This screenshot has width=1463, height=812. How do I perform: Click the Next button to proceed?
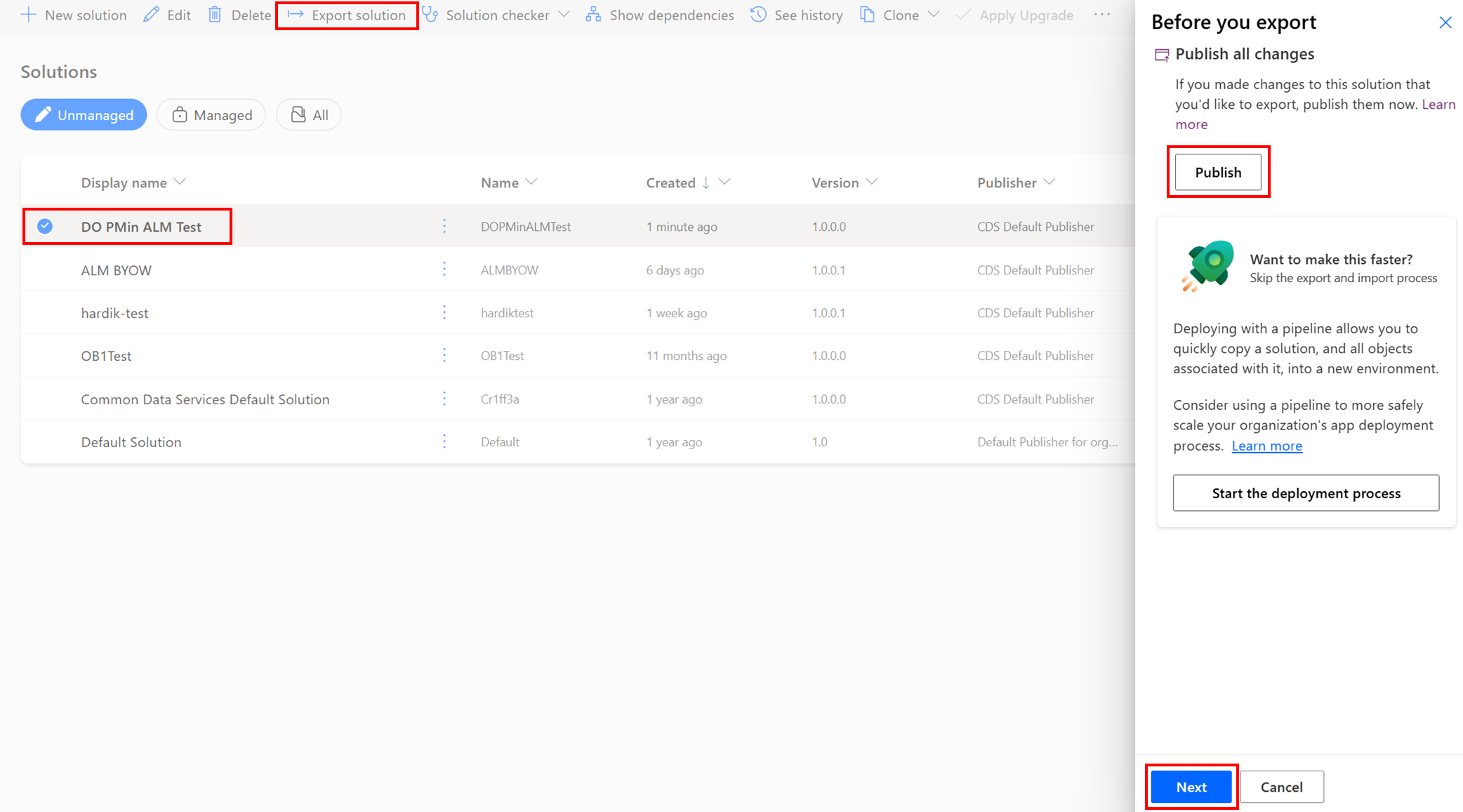click(x=1193, y=786)
